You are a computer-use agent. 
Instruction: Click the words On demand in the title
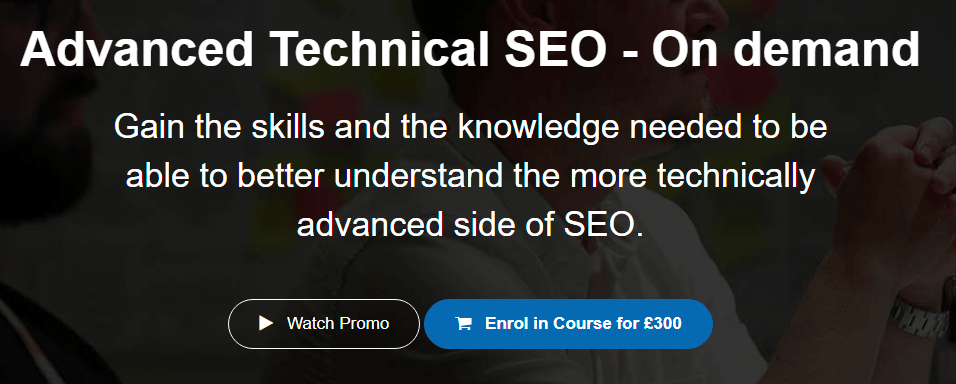pos(785,49)
